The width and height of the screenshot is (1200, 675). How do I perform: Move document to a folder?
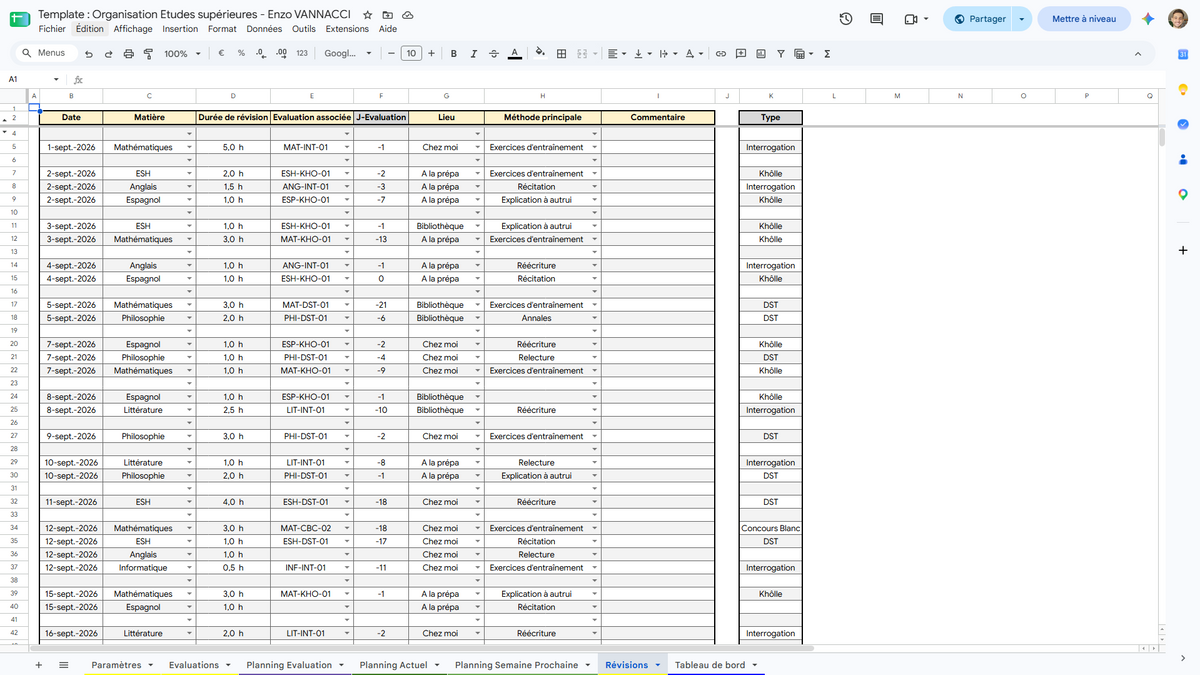(x=388, y=16)
